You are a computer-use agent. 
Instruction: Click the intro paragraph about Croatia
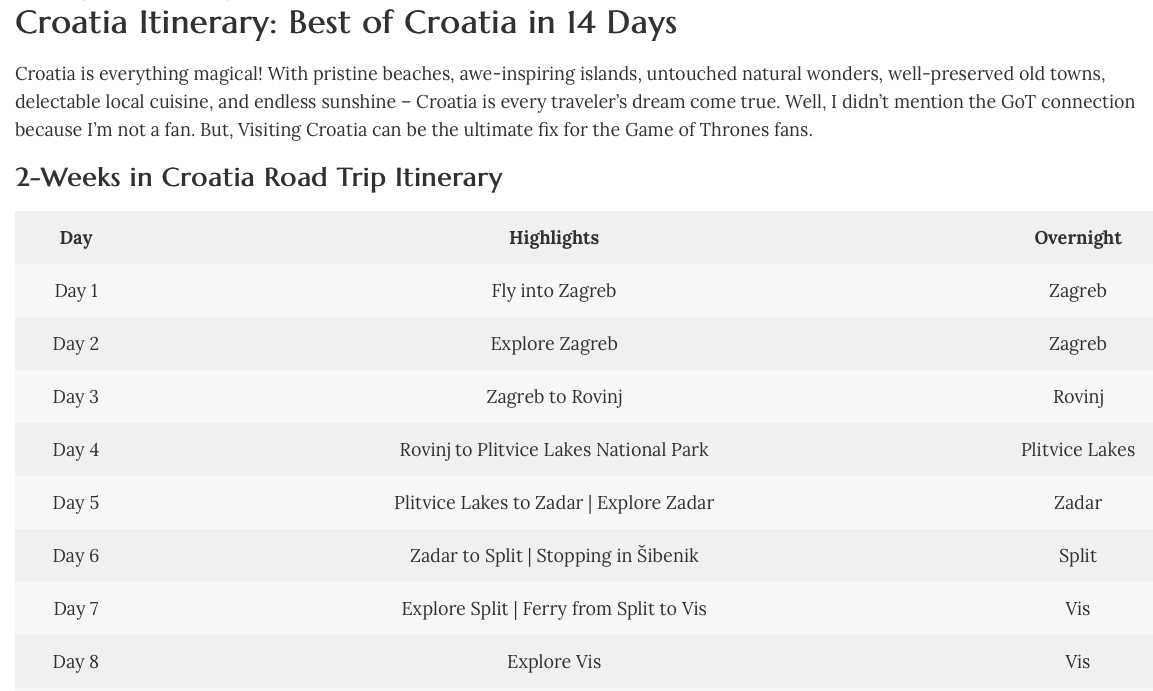tap(575, 101)
